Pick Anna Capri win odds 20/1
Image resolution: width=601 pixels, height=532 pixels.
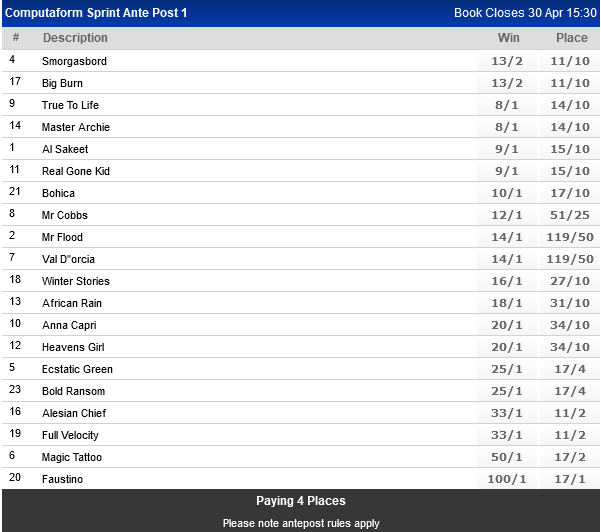(x=508, y=325)
